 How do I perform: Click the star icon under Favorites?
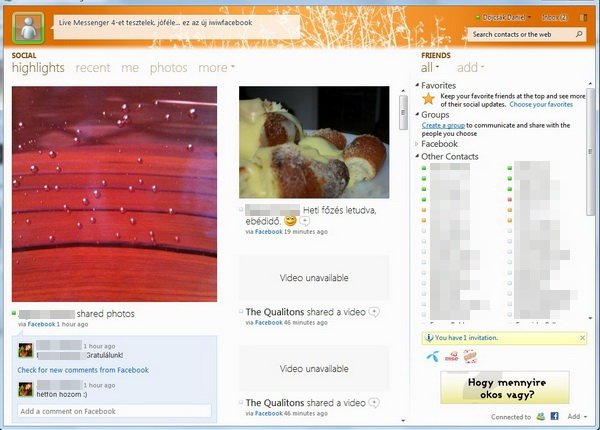click(429, 99)
